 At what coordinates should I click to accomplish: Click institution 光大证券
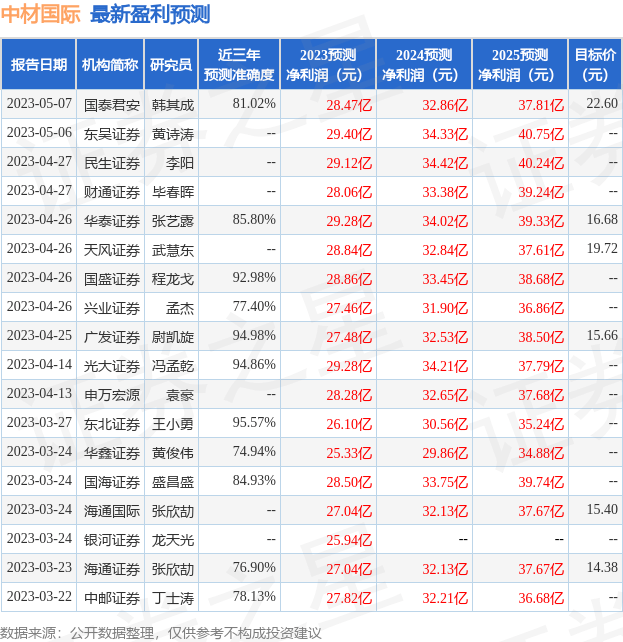pyautogui.click(x=112, y=366)
